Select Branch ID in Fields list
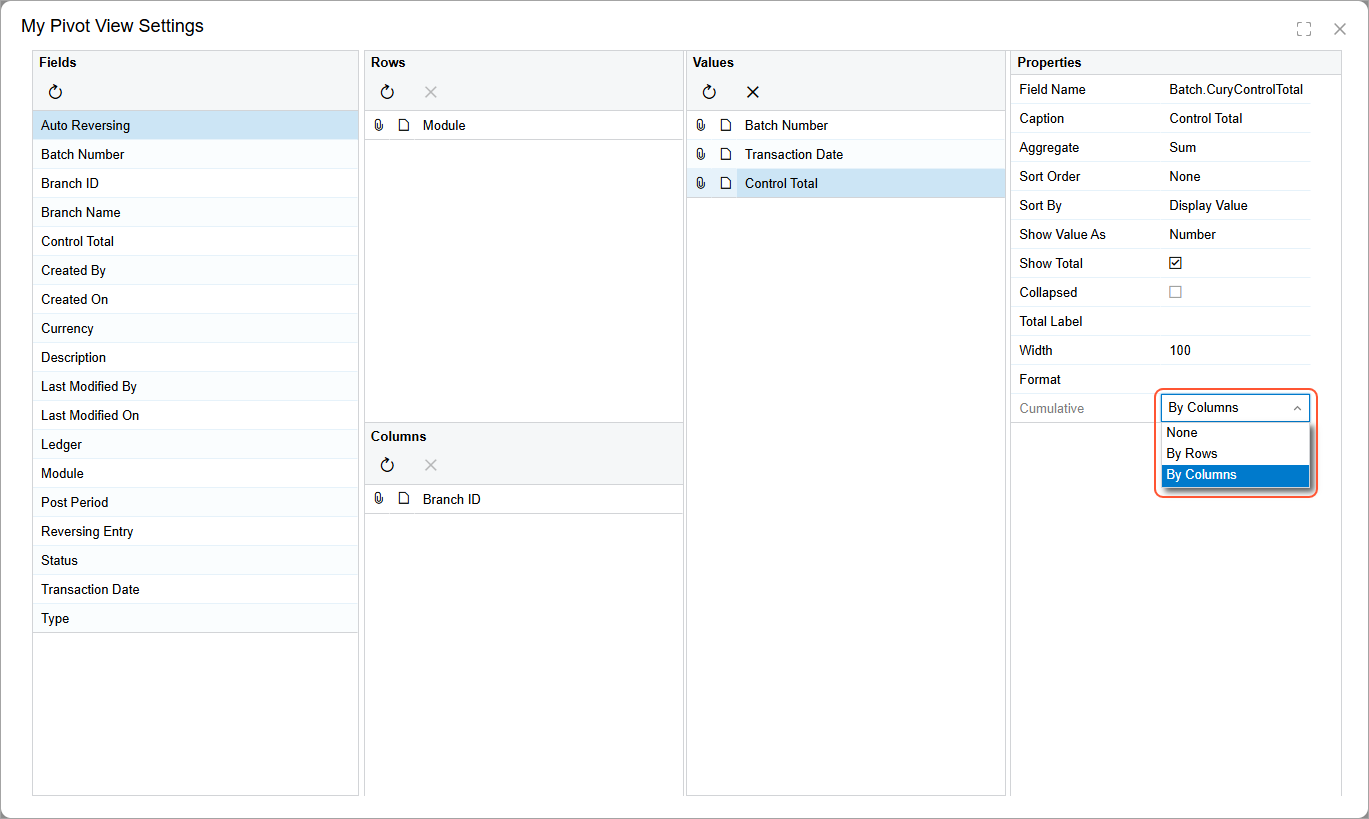The width and height of the screenshot is (1369, 819). click(x=195, y=183)
